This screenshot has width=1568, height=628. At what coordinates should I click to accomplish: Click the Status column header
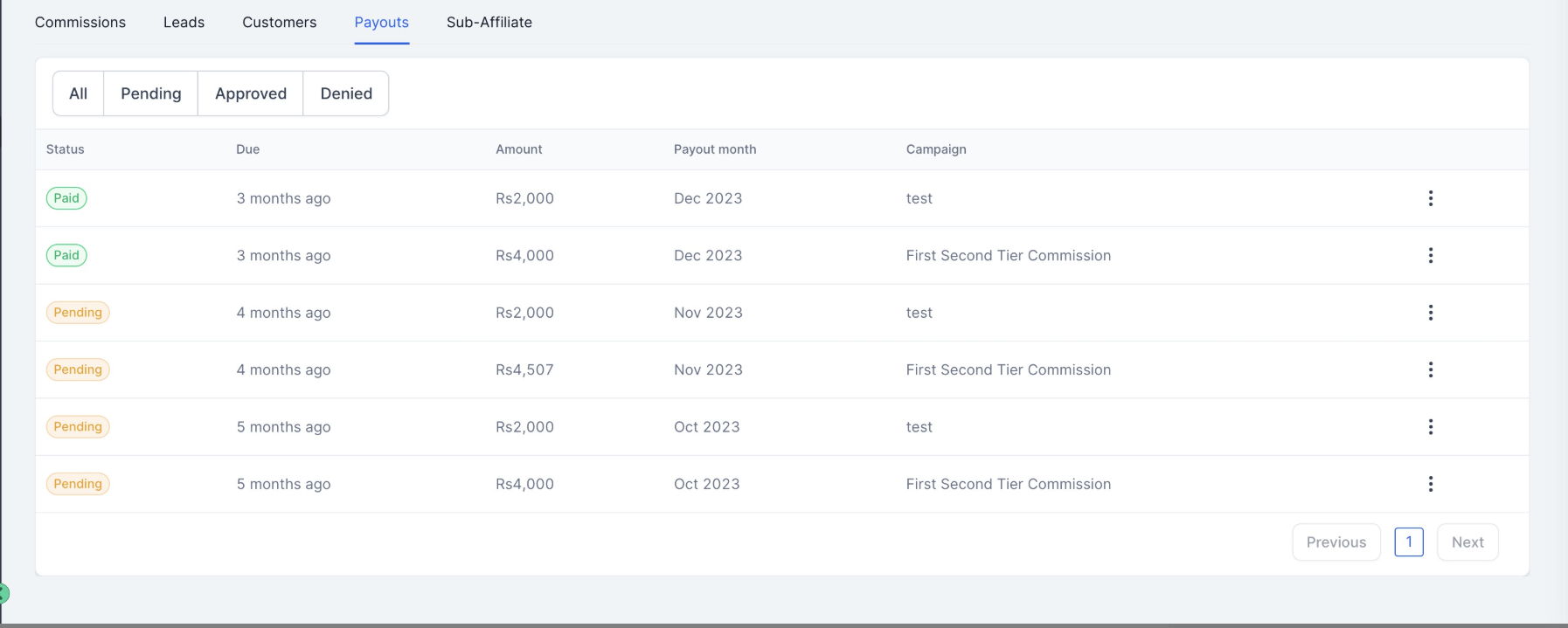coord(66,149)
